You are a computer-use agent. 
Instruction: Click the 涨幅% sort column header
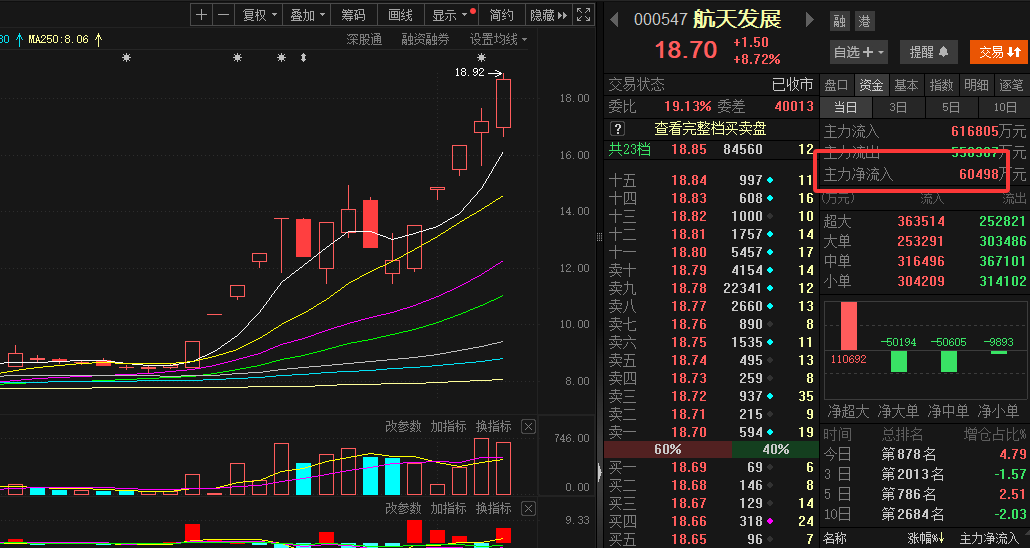pyautogui.click(x=926, y=539)
